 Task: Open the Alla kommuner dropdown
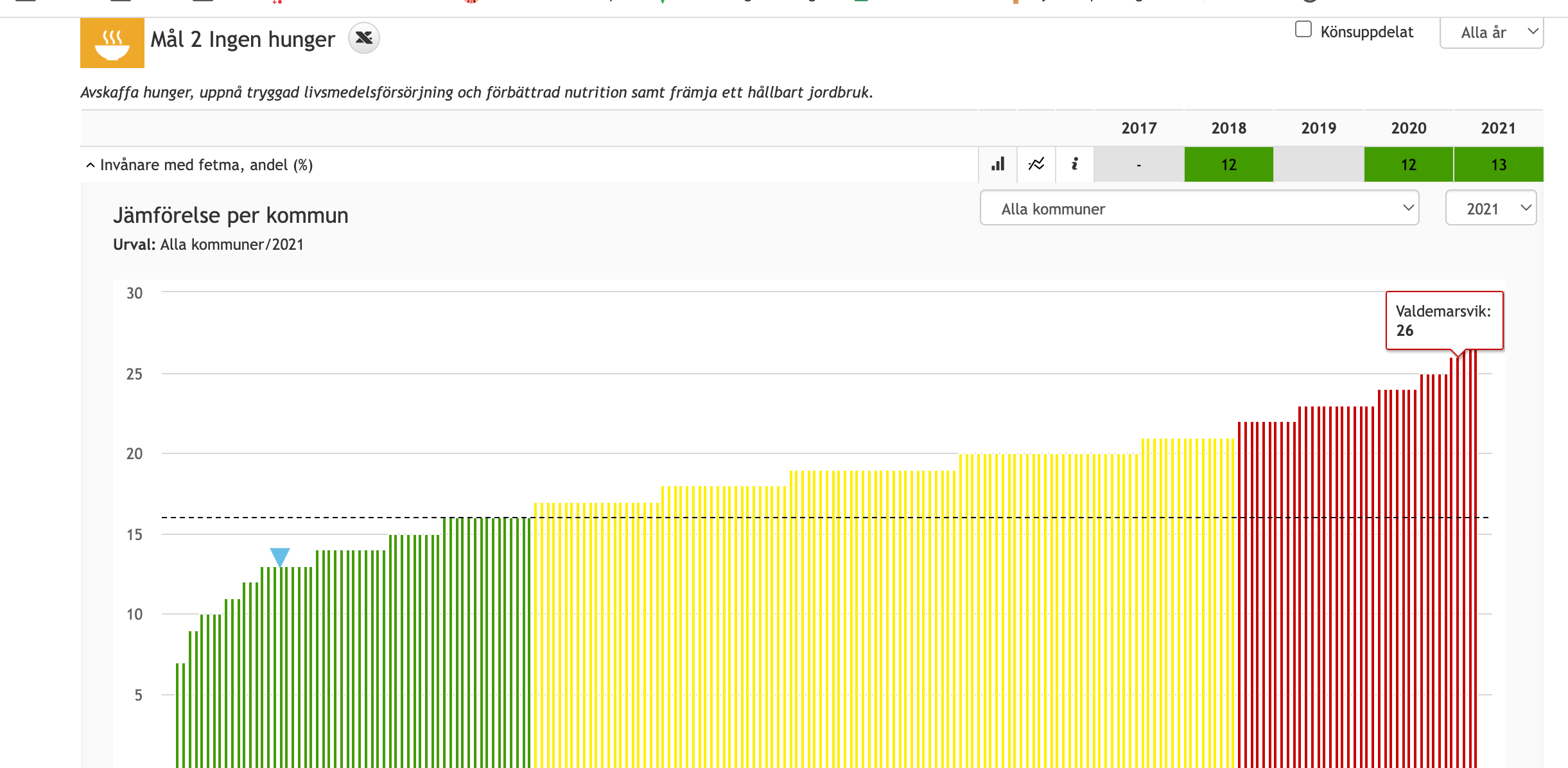click(1199, 209)
